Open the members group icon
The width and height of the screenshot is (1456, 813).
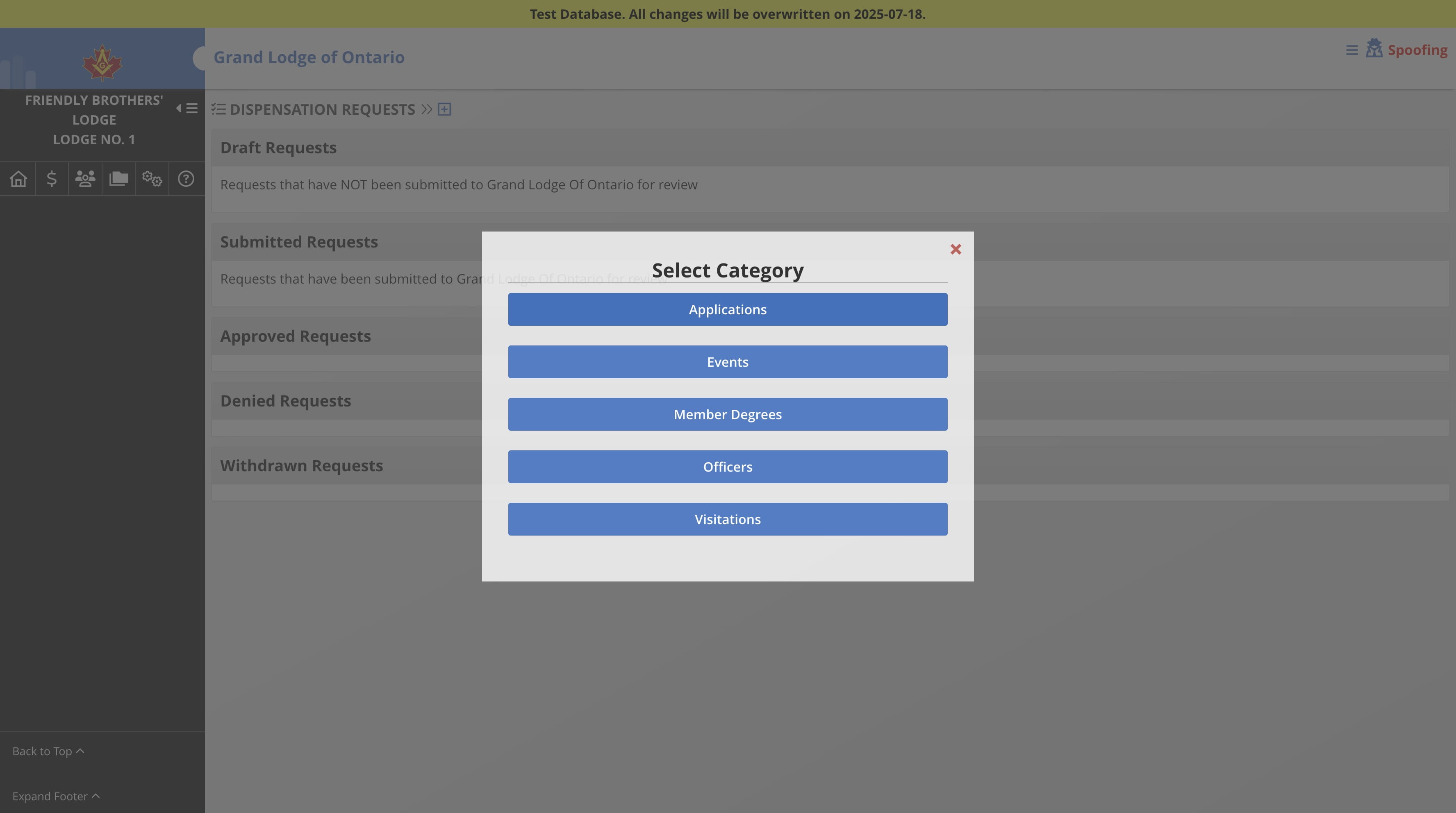[x=85, y=179]
